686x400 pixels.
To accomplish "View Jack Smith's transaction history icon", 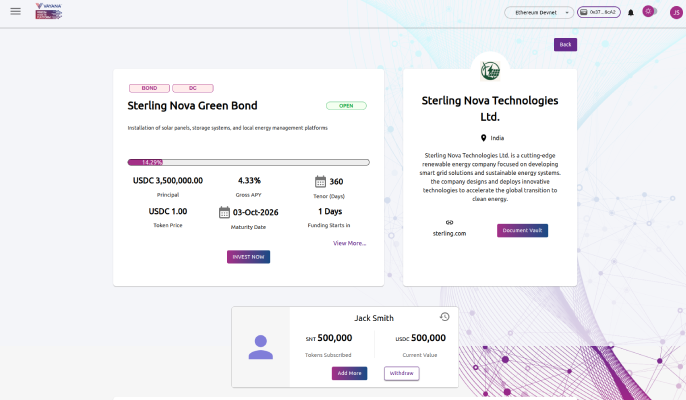I will [445, 317].
